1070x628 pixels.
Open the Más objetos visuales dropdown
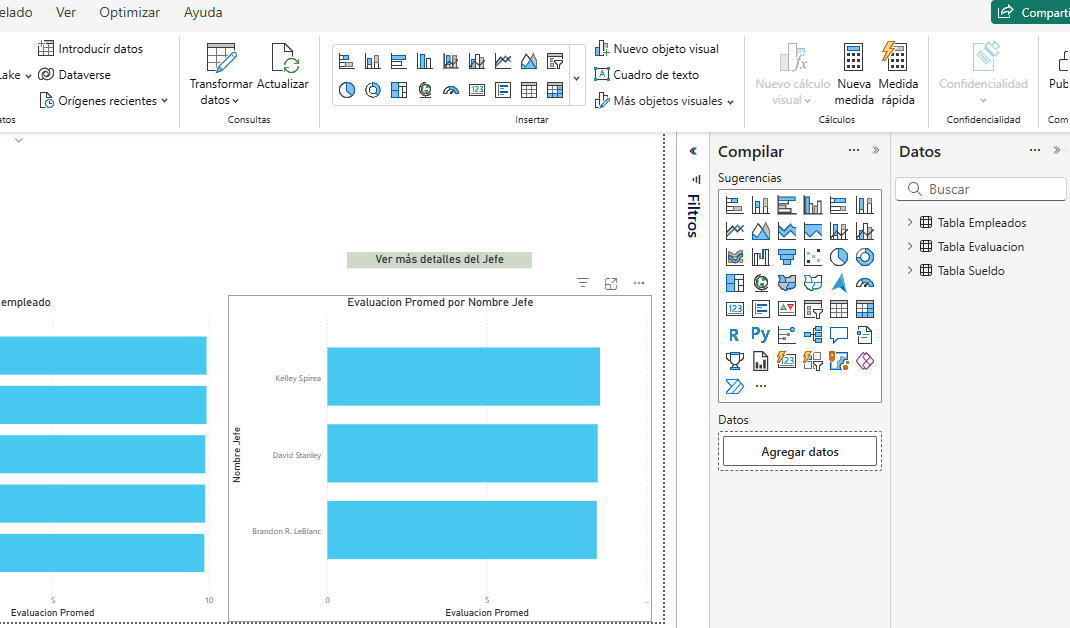[665, 101]
